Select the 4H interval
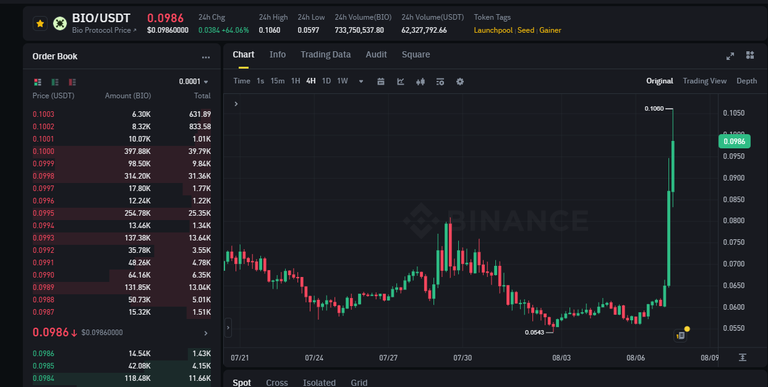This screenshot has height=387, width=768. click(311, 81)
